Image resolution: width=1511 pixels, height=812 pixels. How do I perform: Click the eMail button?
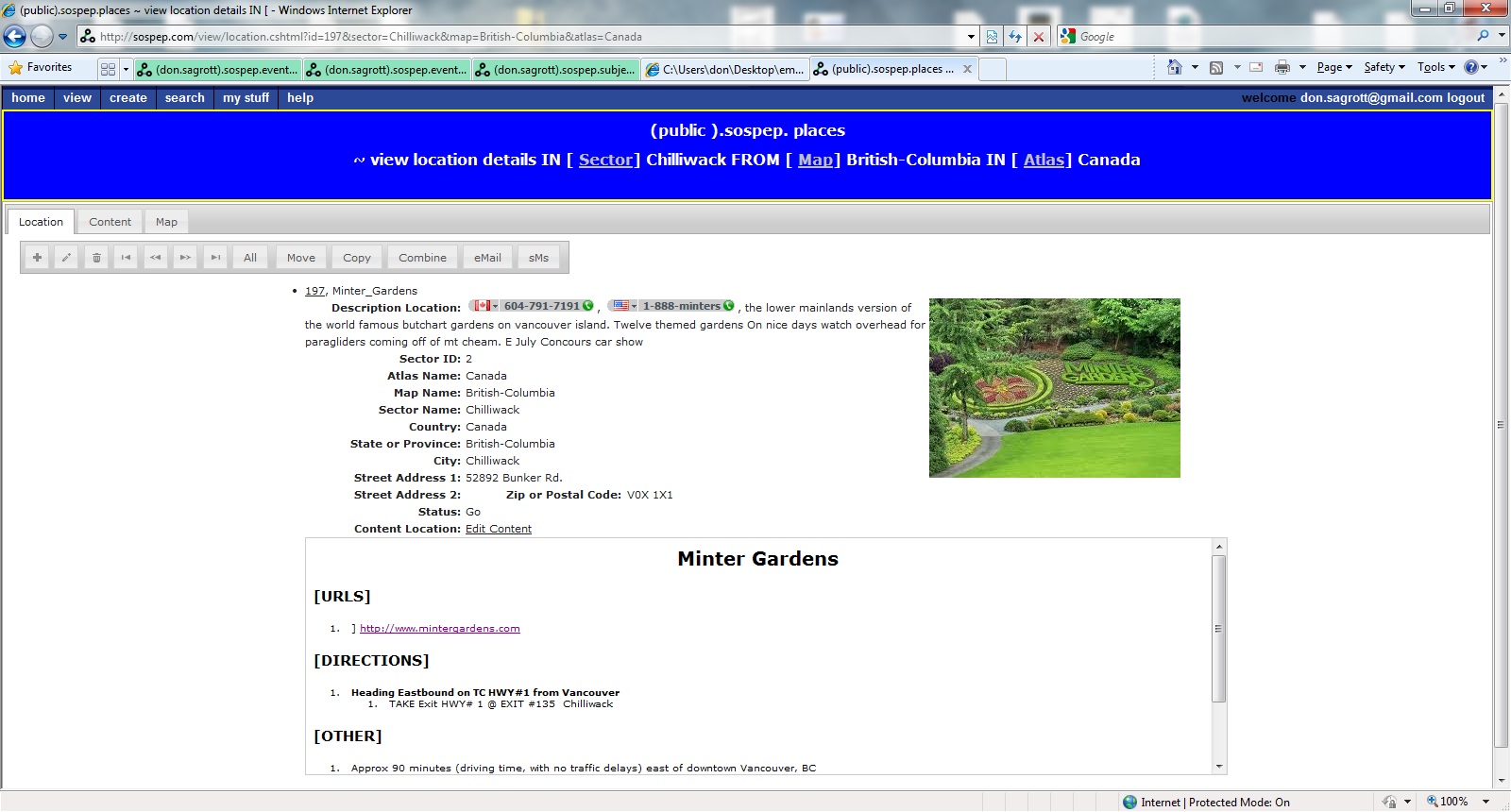[x=487, y=258]
